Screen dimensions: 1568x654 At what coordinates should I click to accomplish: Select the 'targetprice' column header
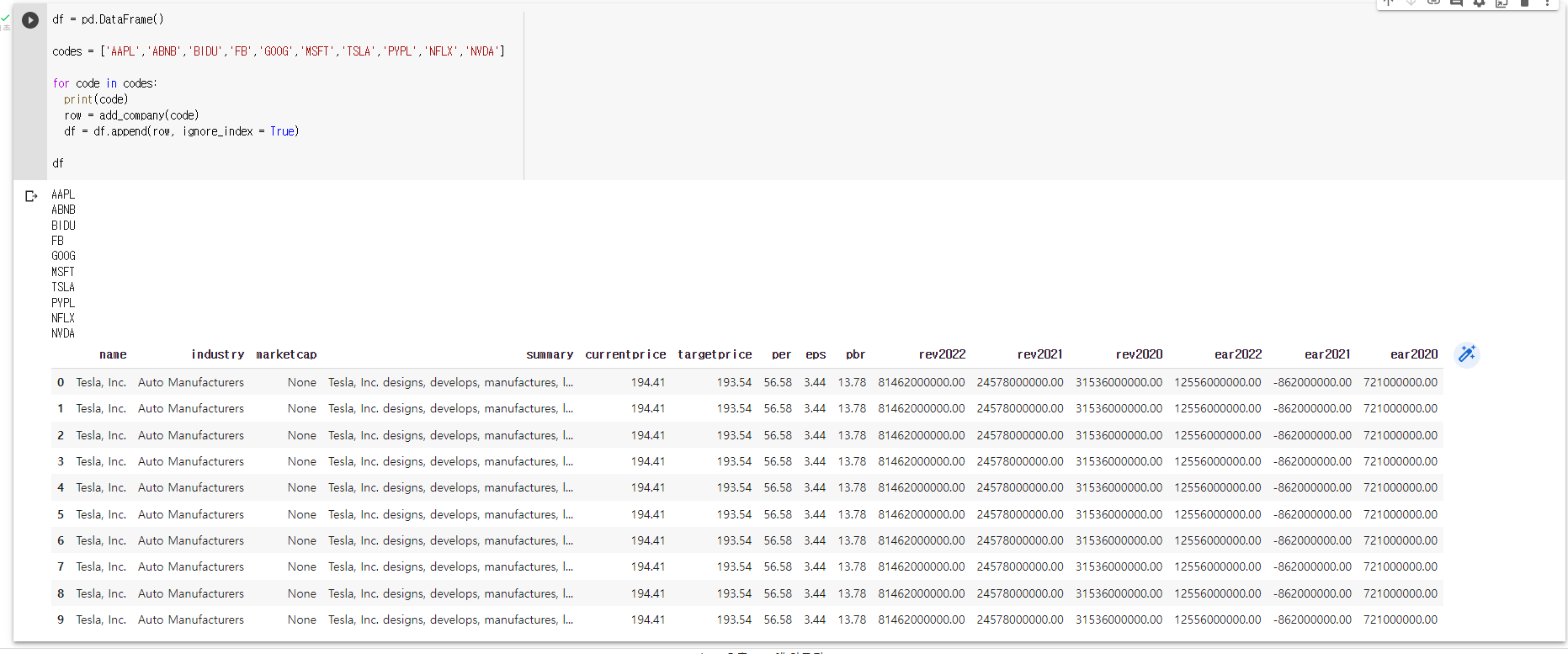[x=715, y=354]
